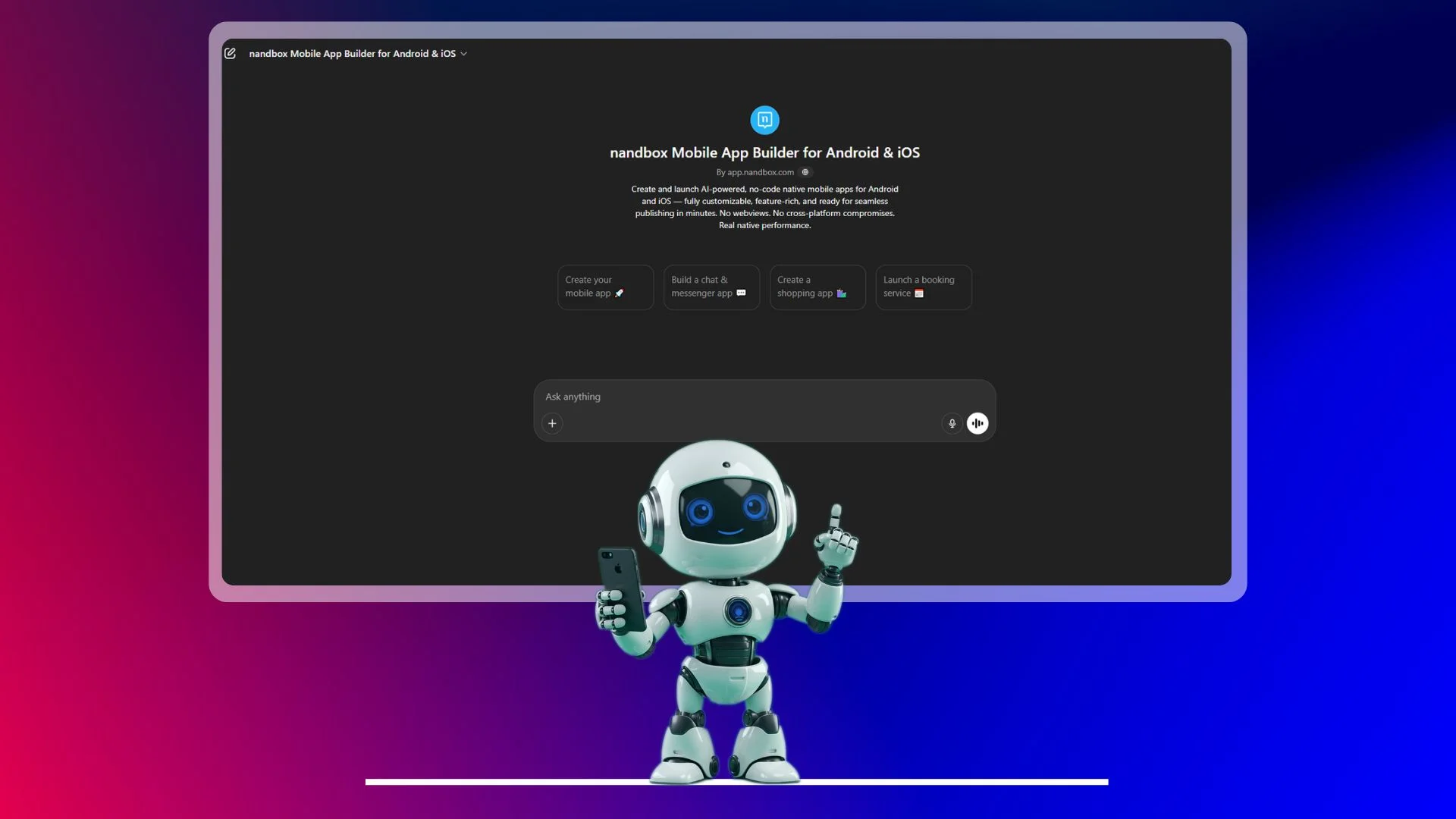Click the large centered nandbox heading
The width and height of the screenshot is (1456, 819).
(x=764, y=152)
